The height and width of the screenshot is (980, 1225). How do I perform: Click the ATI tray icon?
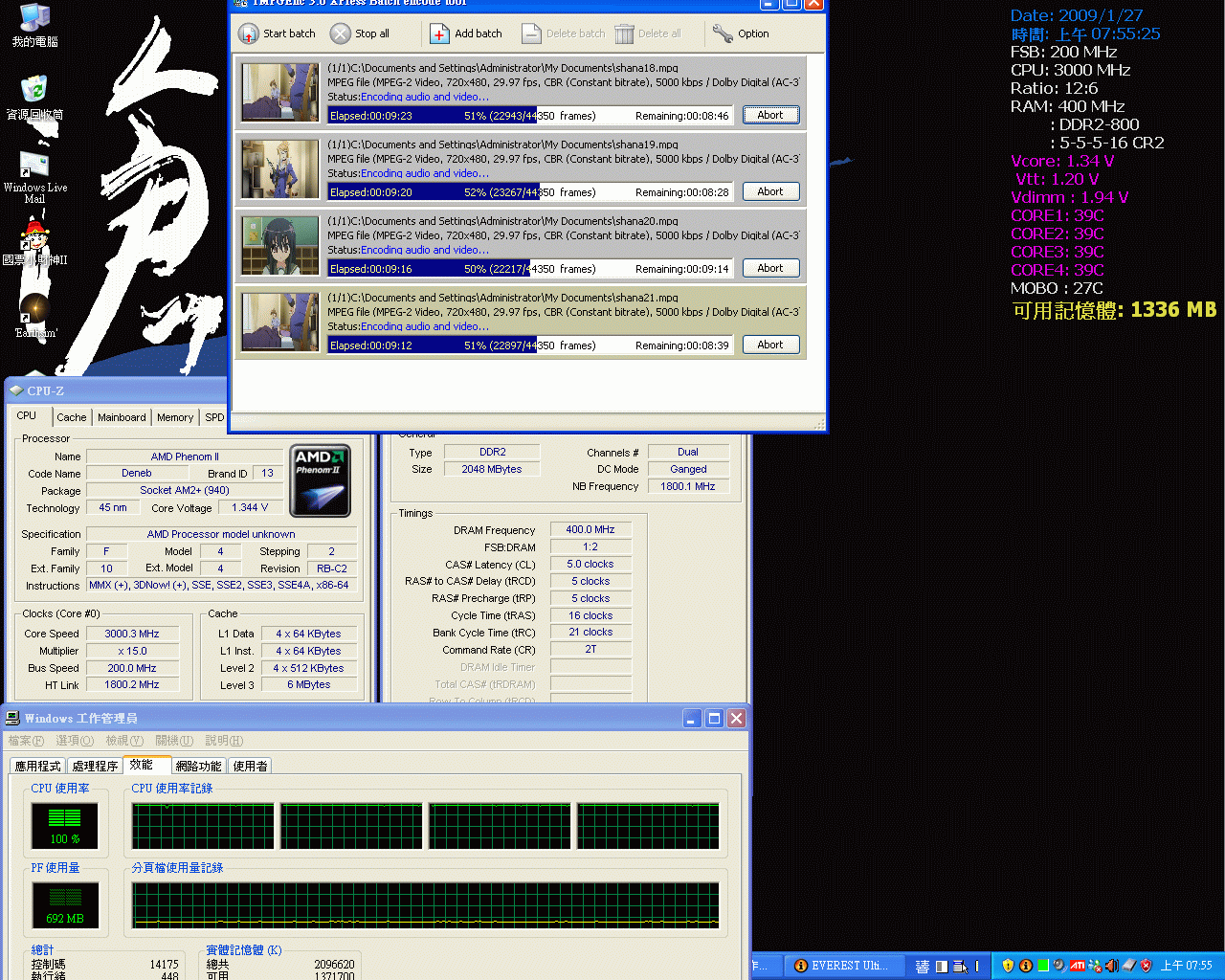click(x=1078, y=966)
